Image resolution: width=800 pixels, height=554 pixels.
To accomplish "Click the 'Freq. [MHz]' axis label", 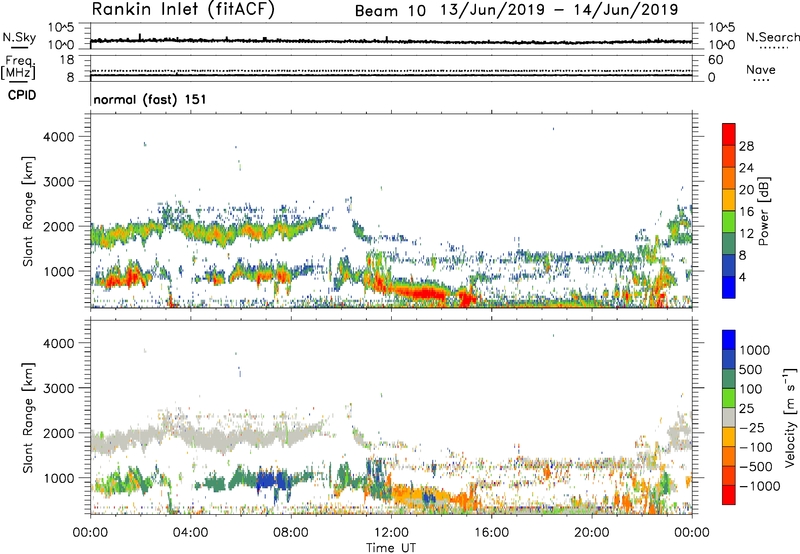I will pos(18,67).
